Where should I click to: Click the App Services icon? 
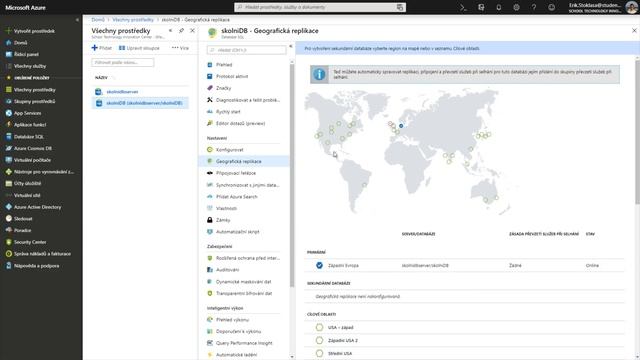[x=9, y=113]
